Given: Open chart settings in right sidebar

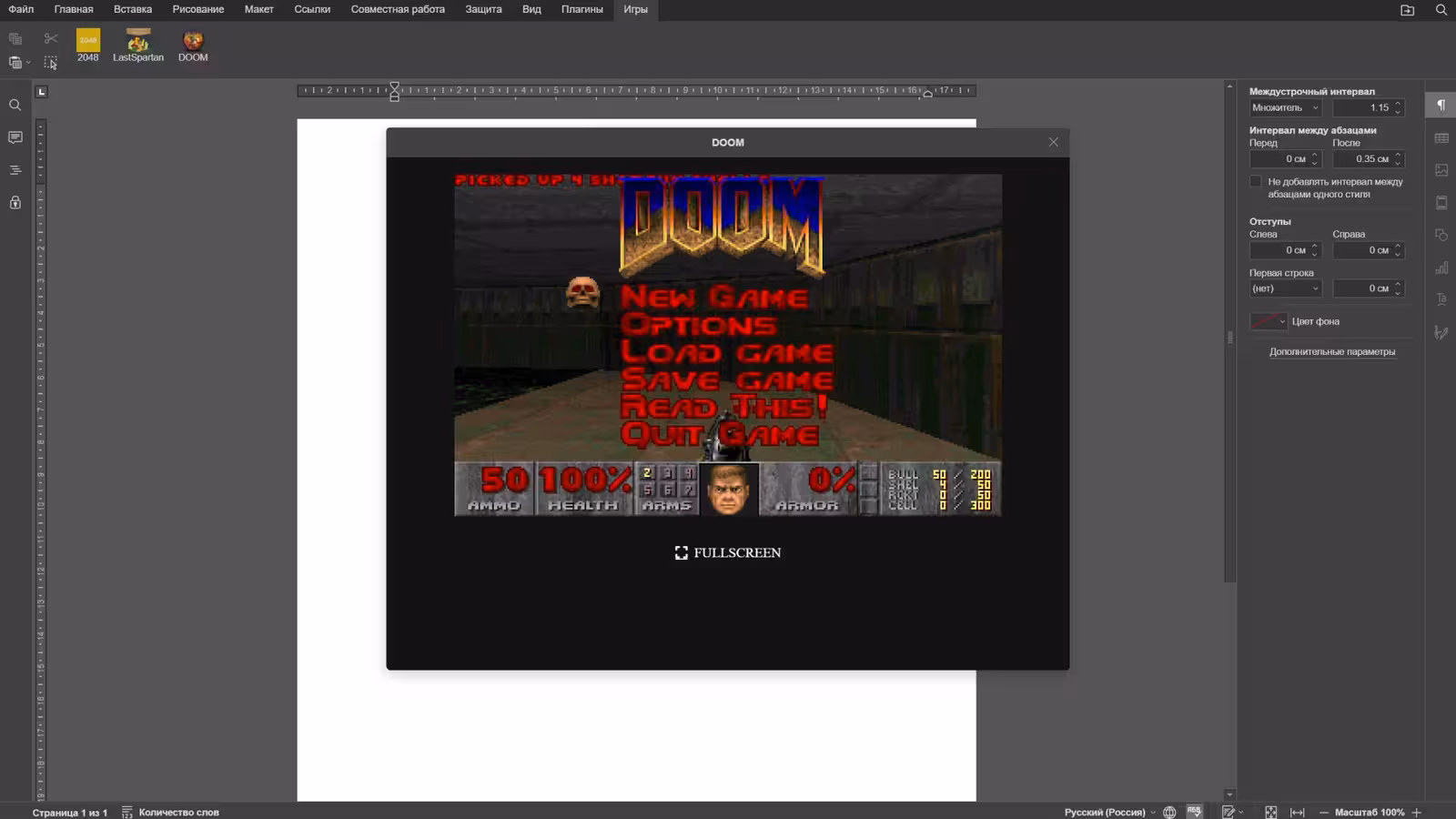Looking at the screenshot, I should [1441, 268].
